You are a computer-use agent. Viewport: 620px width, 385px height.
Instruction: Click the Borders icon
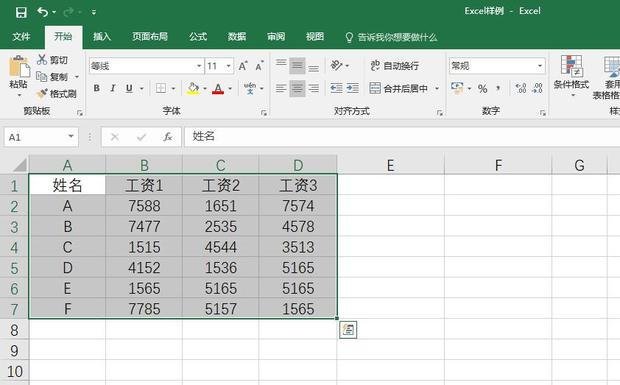coord(161,88)
